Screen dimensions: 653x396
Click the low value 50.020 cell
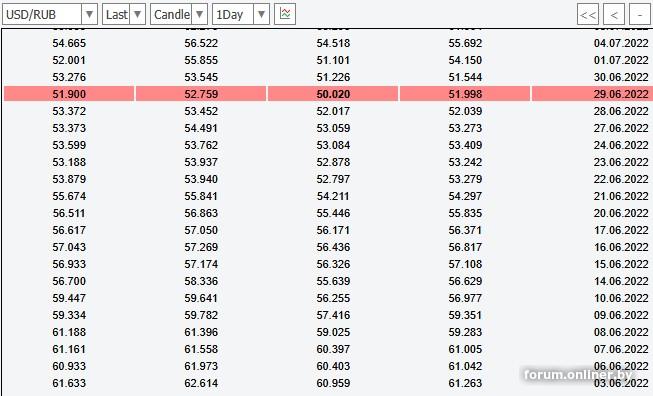(333, 94)
